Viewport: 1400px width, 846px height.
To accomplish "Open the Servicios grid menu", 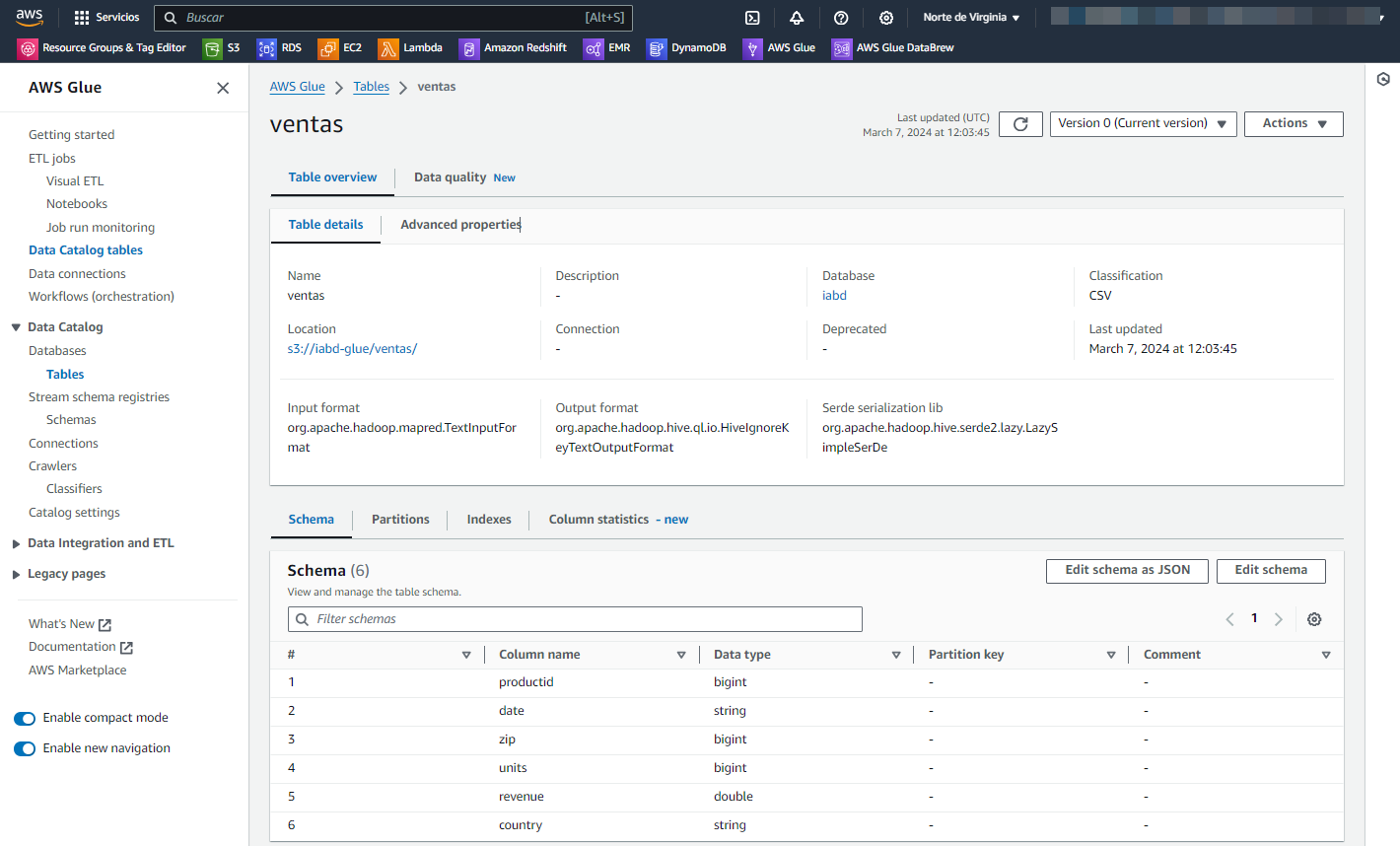I will pos(106,18).
